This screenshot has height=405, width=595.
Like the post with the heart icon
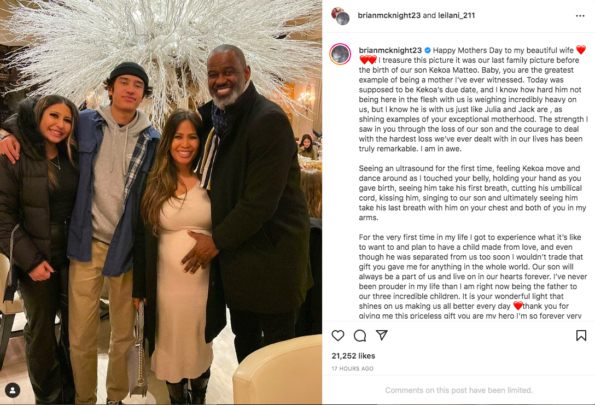[338, 336]
